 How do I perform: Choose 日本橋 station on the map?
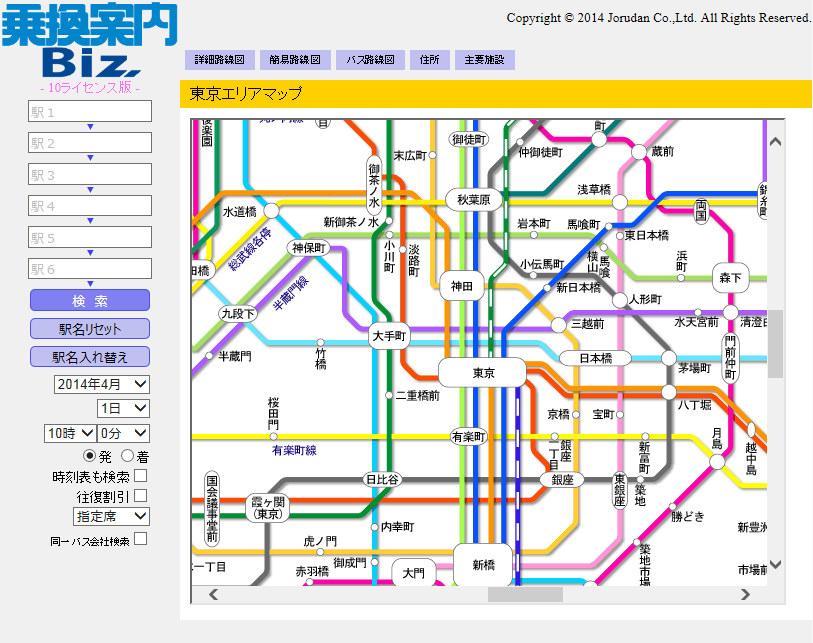point(594,358)
